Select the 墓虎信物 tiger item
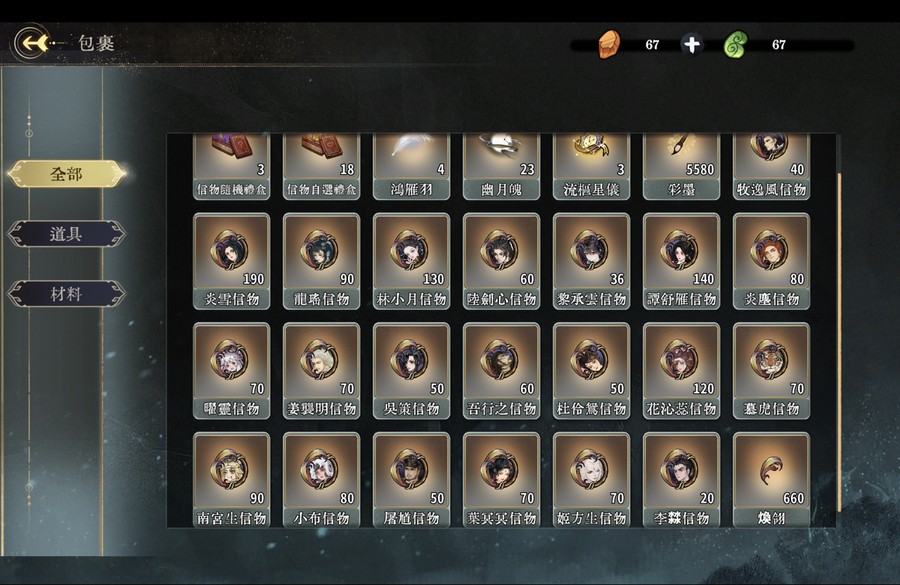 pyautogui.click(x=771, y=371)
